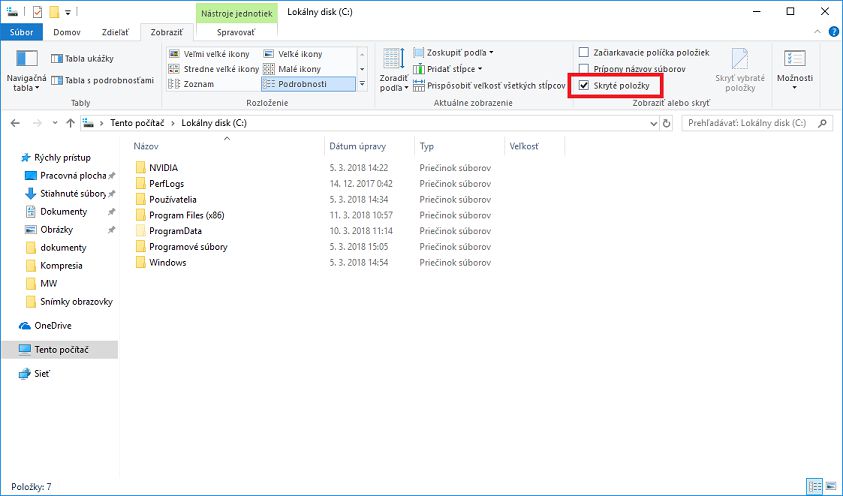
Task: Enable Začiarkavacie políčka položiek checkbox
Action: [x=584, y=52]
